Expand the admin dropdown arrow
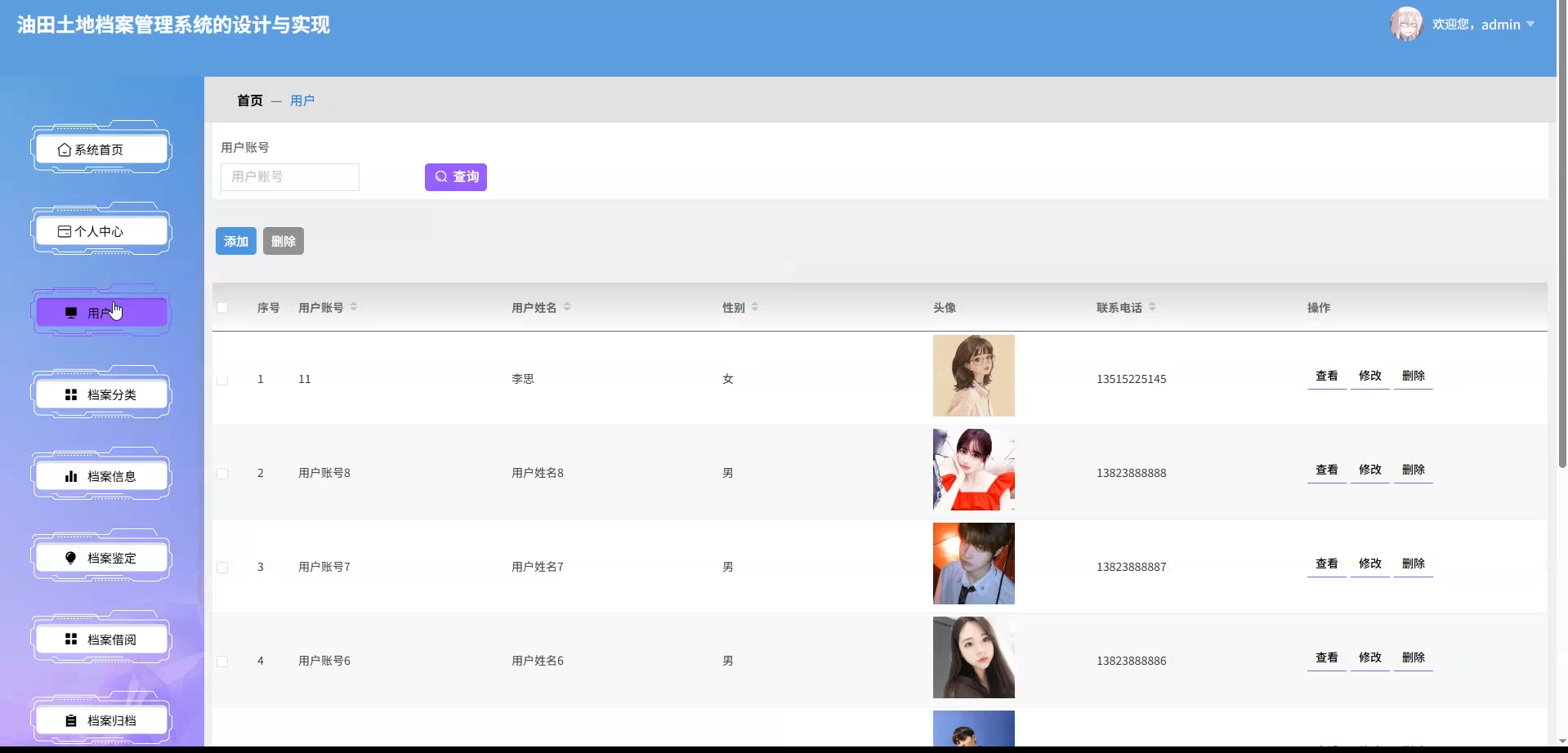The width and height of the screenshot is (1568, 753). tap(1530, 25)
